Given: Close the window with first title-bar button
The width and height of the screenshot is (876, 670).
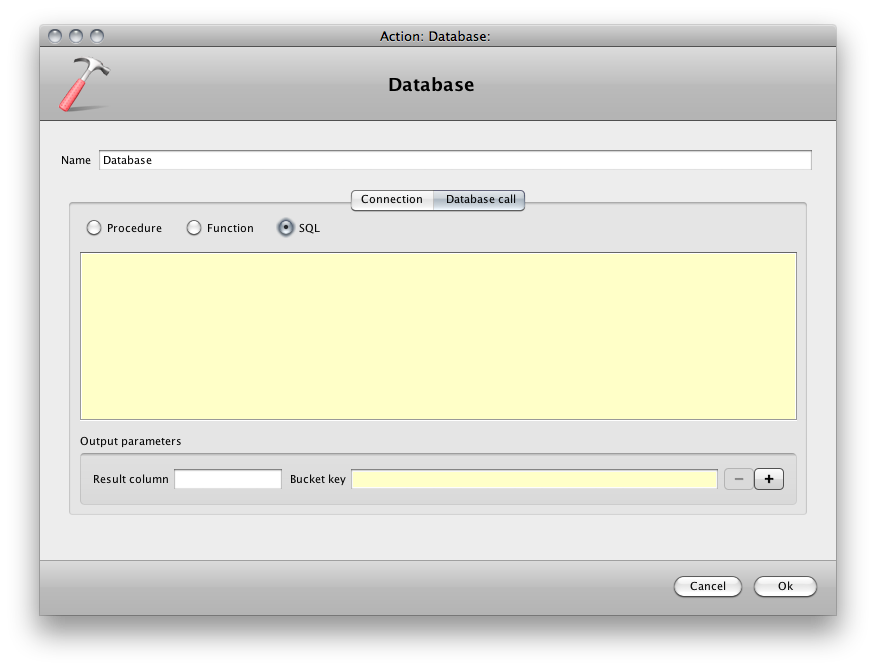Looking at the screenshot, I should [x=55, y=36].
